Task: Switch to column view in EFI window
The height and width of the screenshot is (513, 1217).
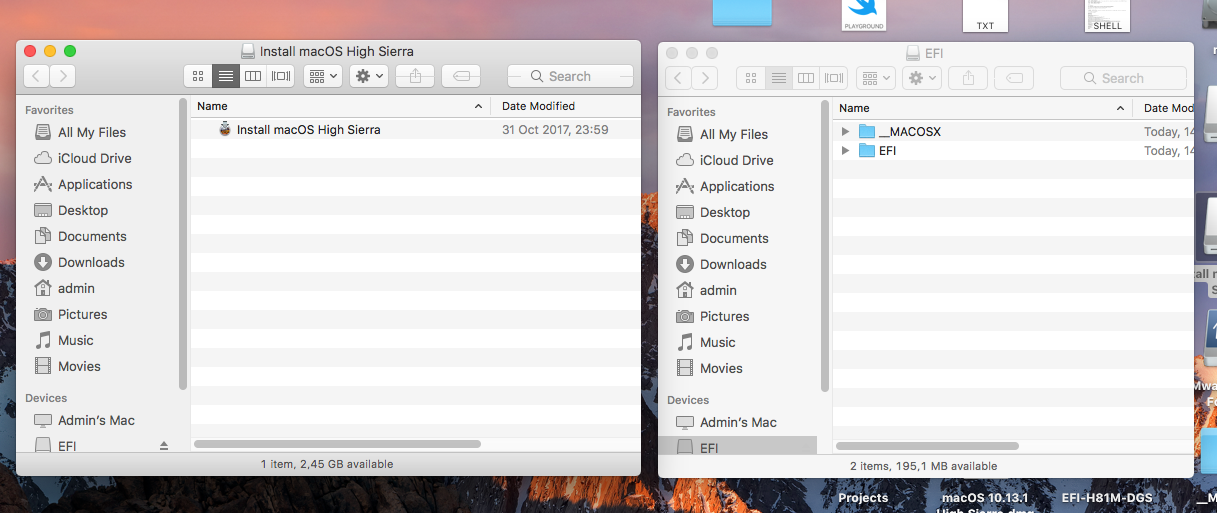Action: (x=806, y=78)
